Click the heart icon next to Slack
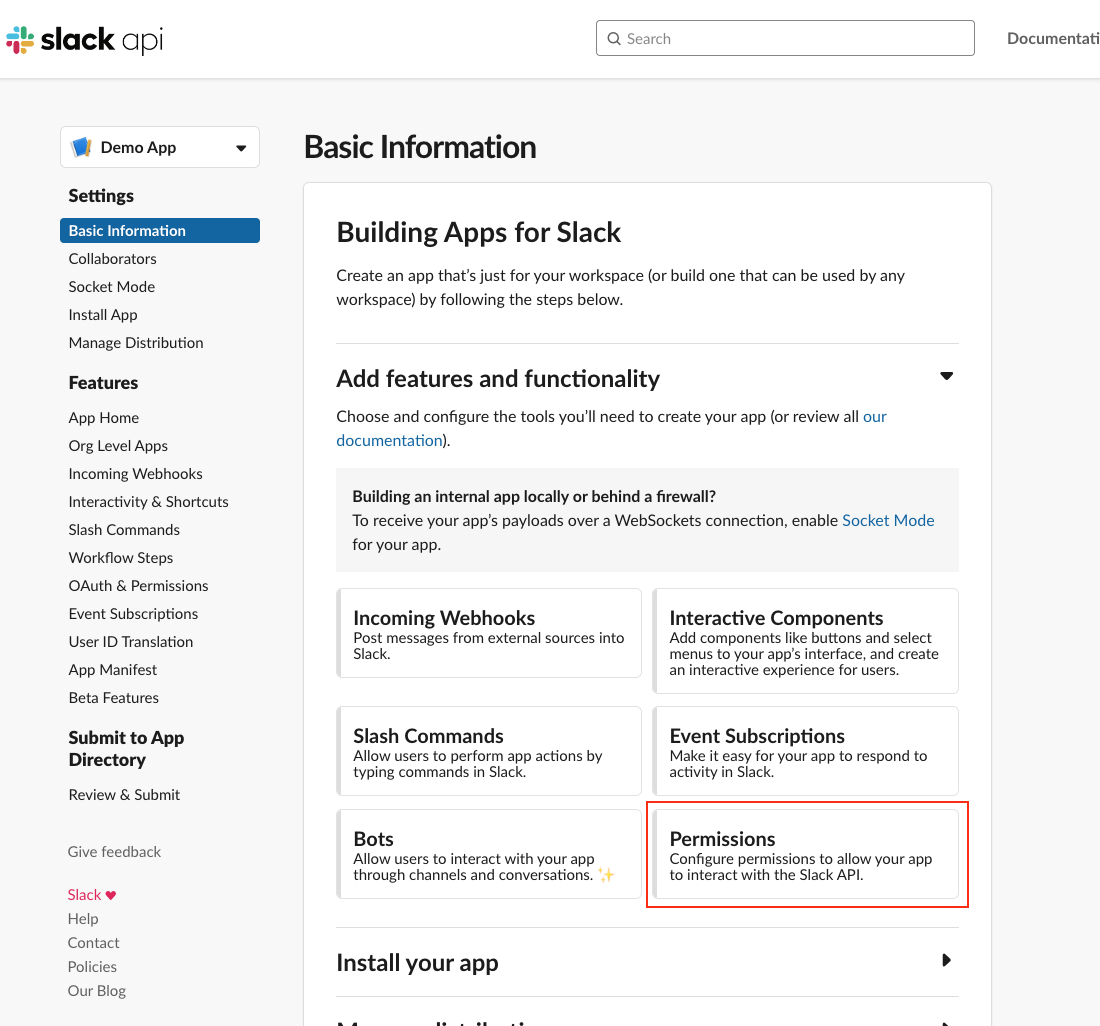The image size is (1100, 1026). [108, 894]
